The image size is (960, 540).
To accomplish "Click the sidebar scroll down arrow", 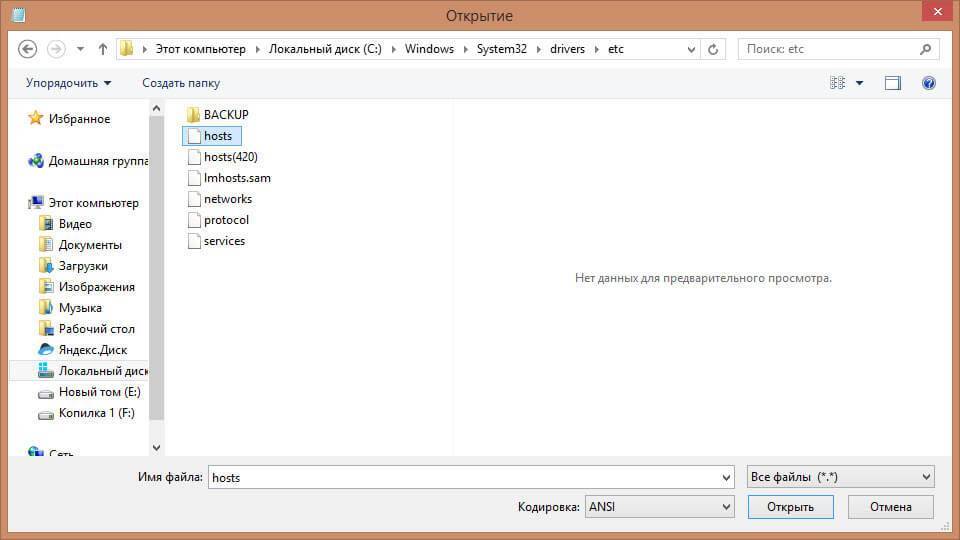I will [x=156, y=448].
